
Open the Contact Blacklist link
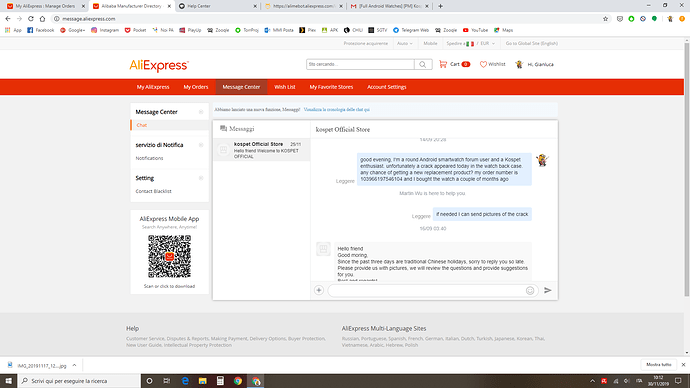pyautogui.click(x=154, y=191)
